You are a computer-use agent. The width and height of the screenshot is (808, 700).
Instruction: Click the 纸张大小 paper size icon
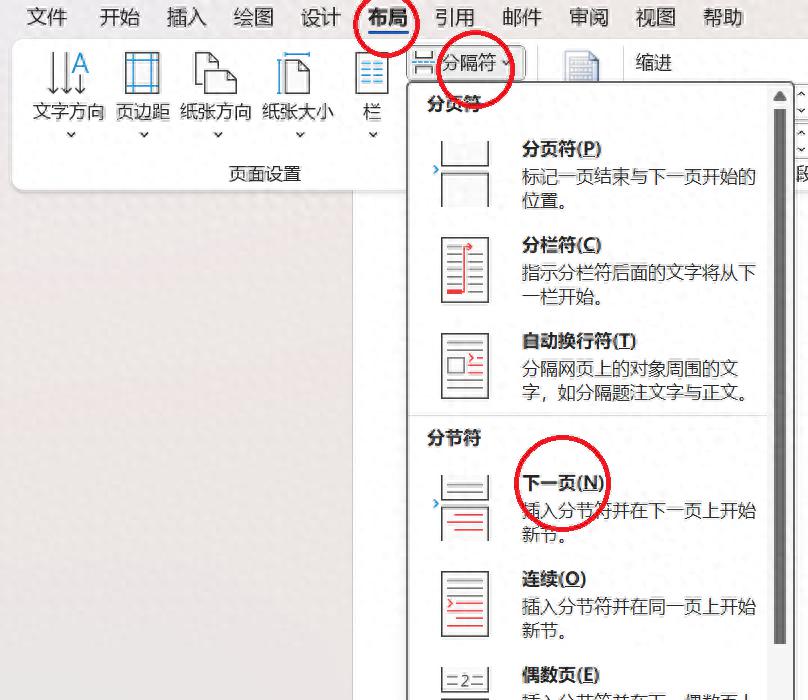(x=294, y=73)
